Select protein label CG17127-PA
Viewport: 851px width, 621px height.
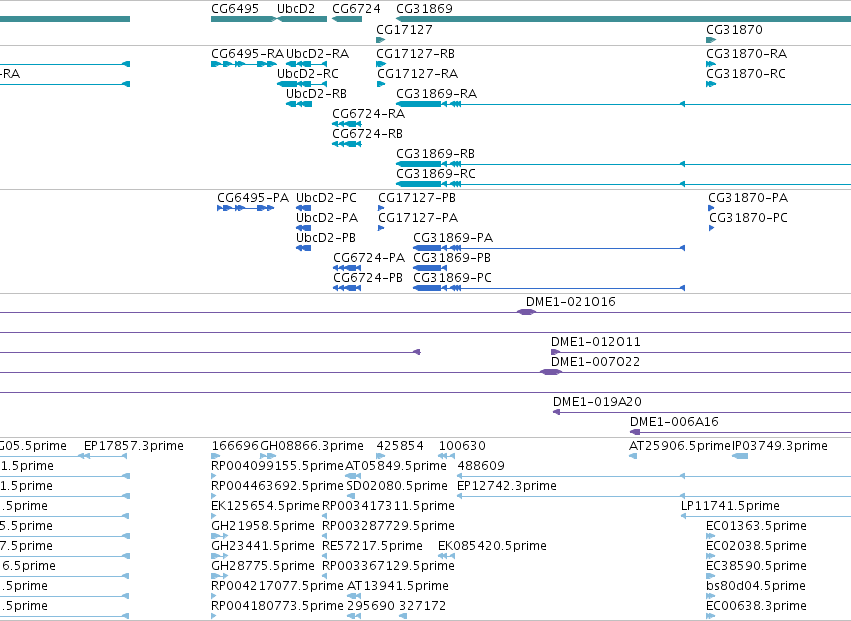418,218
